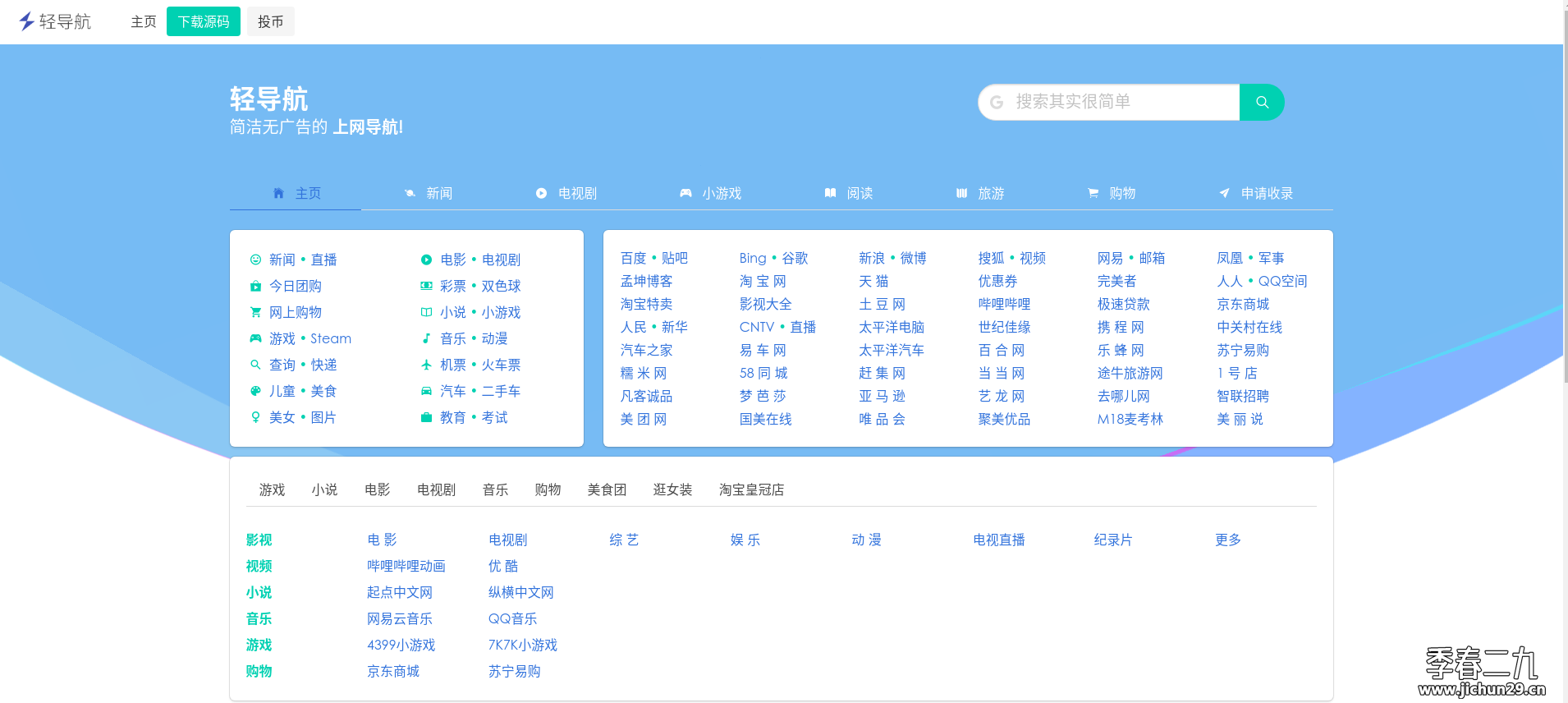
Task: Open the 电视直播 link
Action: click(x=999, y=540)
